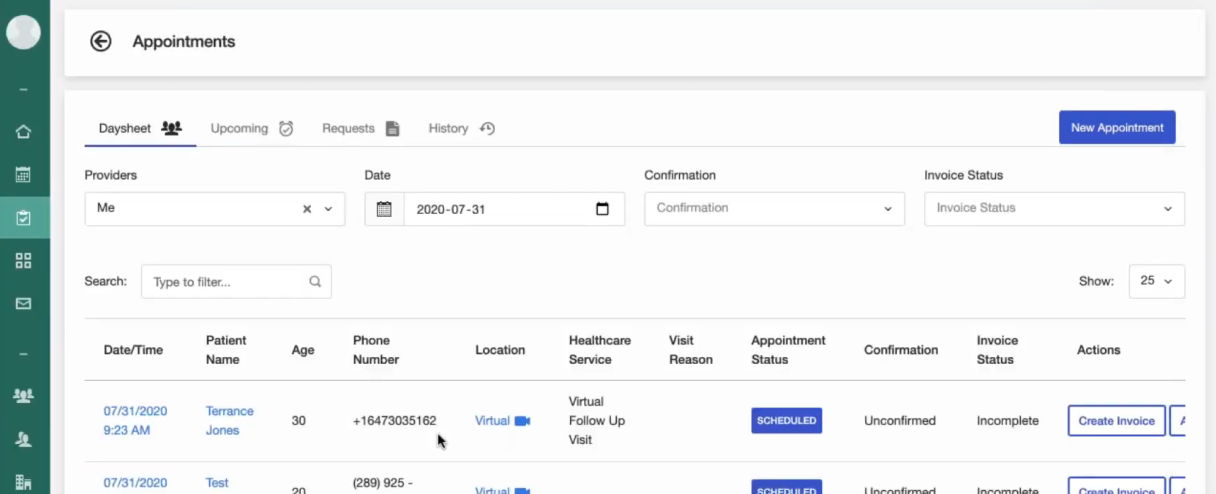This screenshot has width=1216, height=494.
Task: Click the Patient Name column header
Action: 226,350
